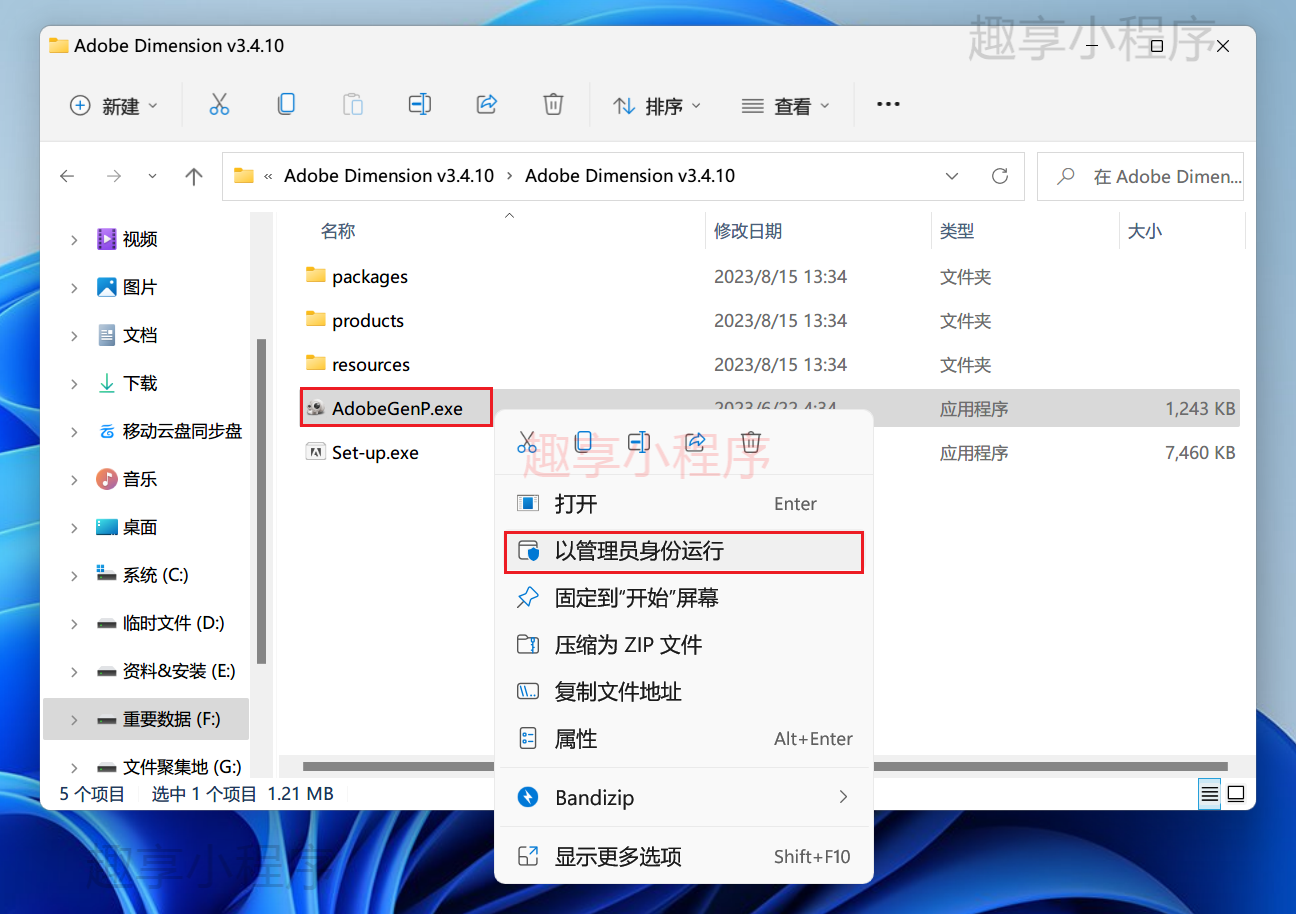The image size is (1296, 914).
Task: Sort by the 大小 column header
Action: coord(1144,231)
